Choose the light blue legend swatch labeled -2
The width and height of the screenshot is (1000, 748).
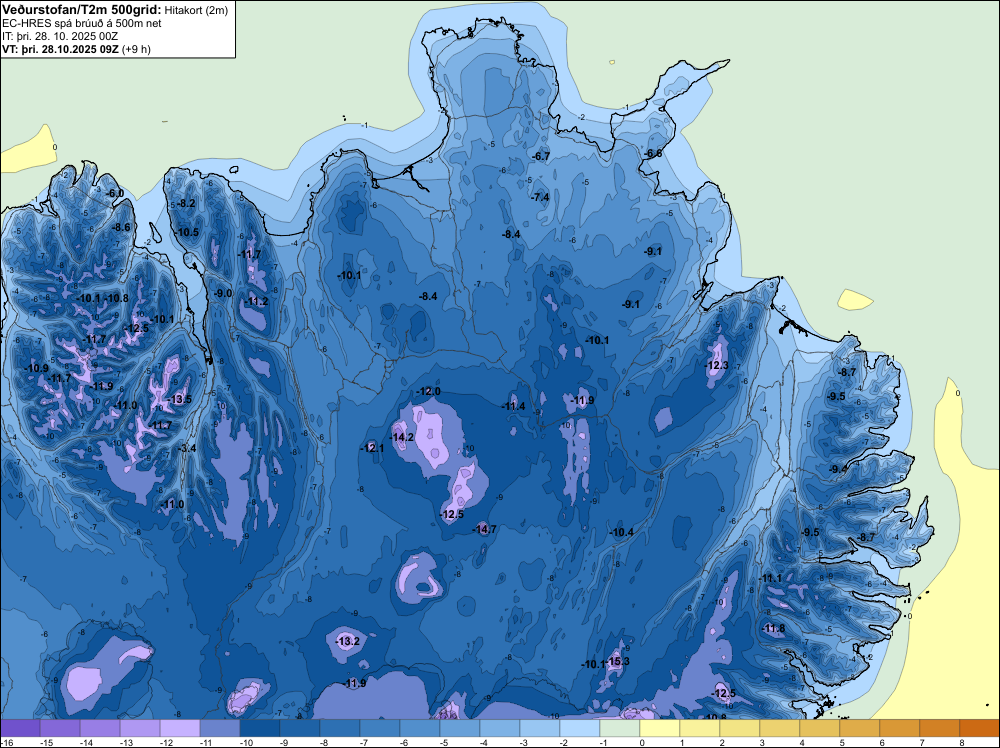click(579, 728)
